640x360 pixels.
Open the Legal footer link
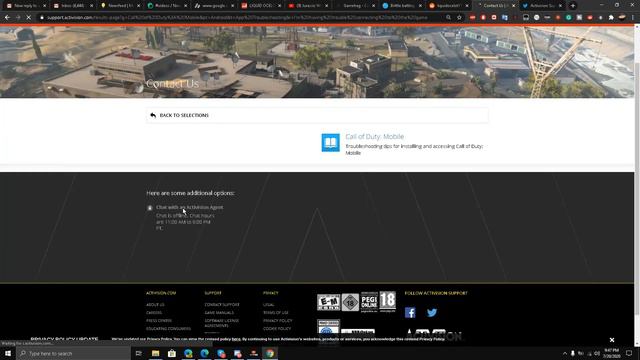[x=269, y=305]
